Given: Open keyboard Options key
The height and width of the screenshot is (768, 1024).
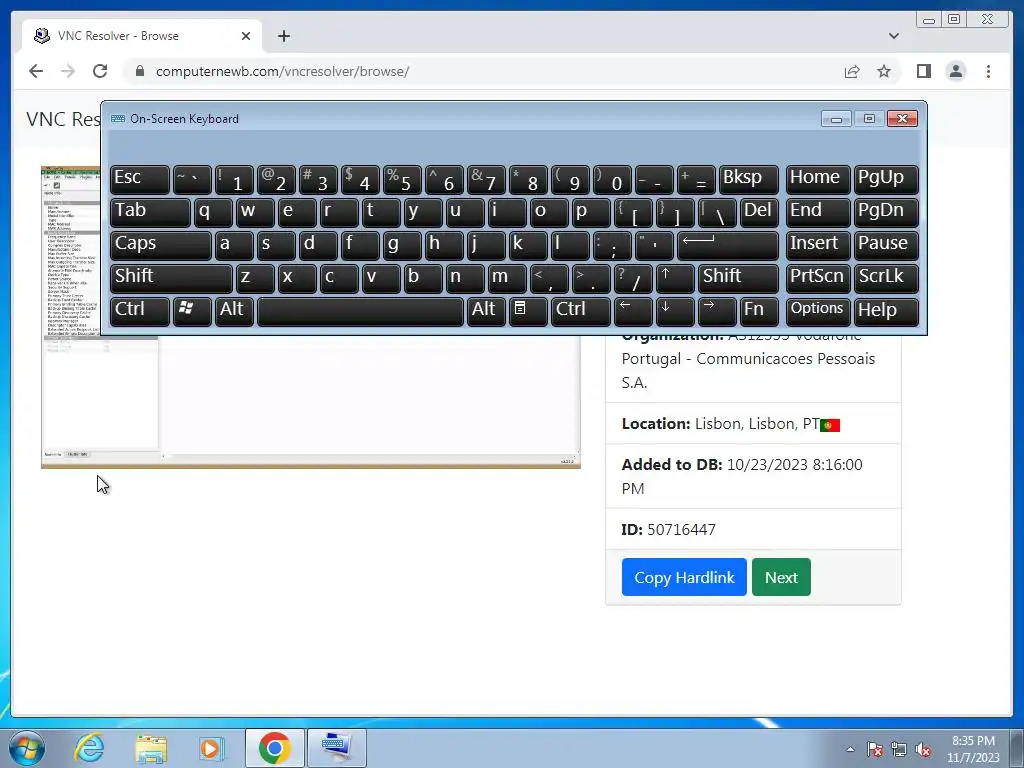Looking at the screenshot, I should 818,311.
